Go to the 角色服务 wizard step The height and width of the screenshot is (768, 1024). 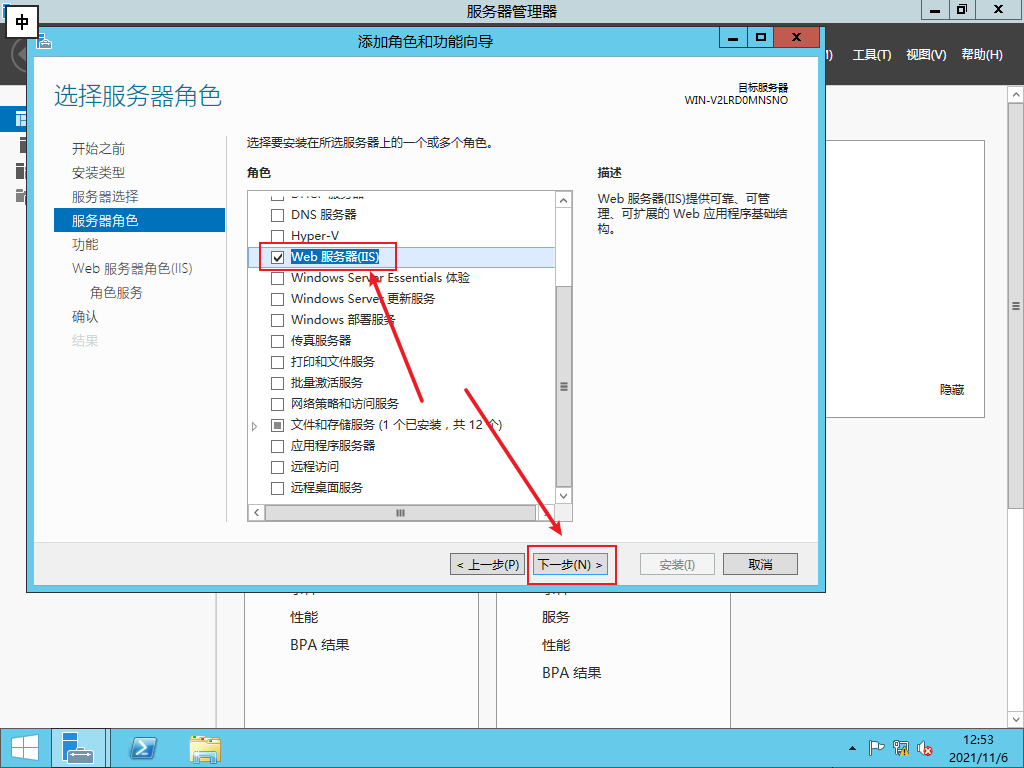coord(116,293)
